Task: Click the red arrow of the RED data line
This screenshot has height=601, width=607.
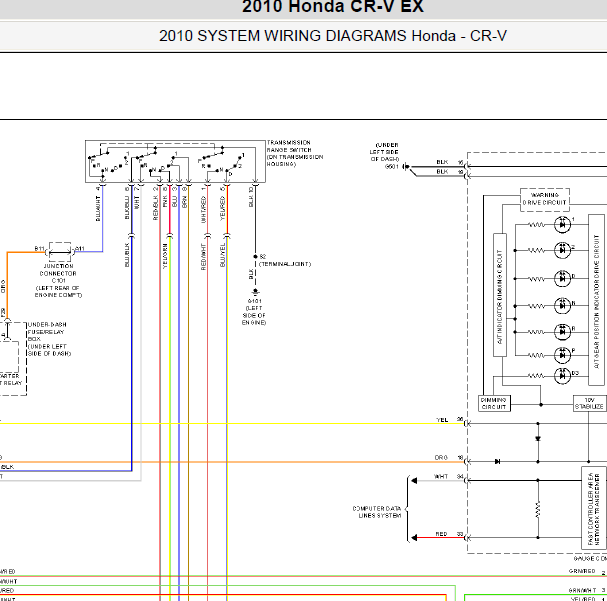Action: [414, 538]
